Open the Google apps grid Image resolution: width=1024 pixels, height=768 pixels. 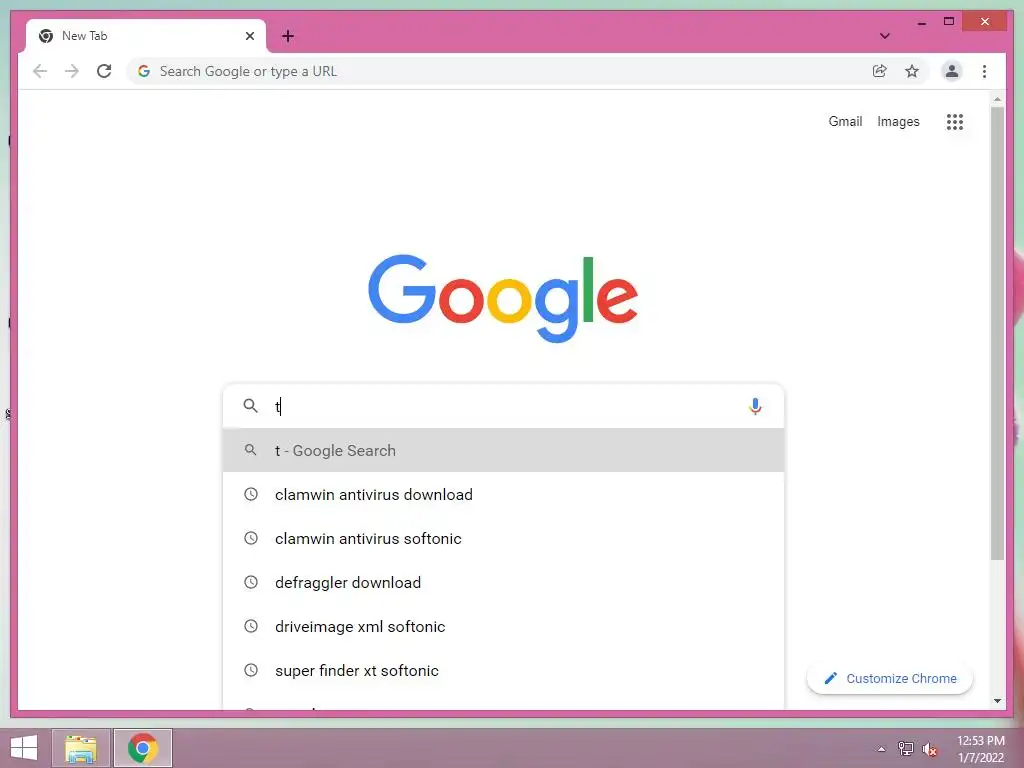coord(955,121)
